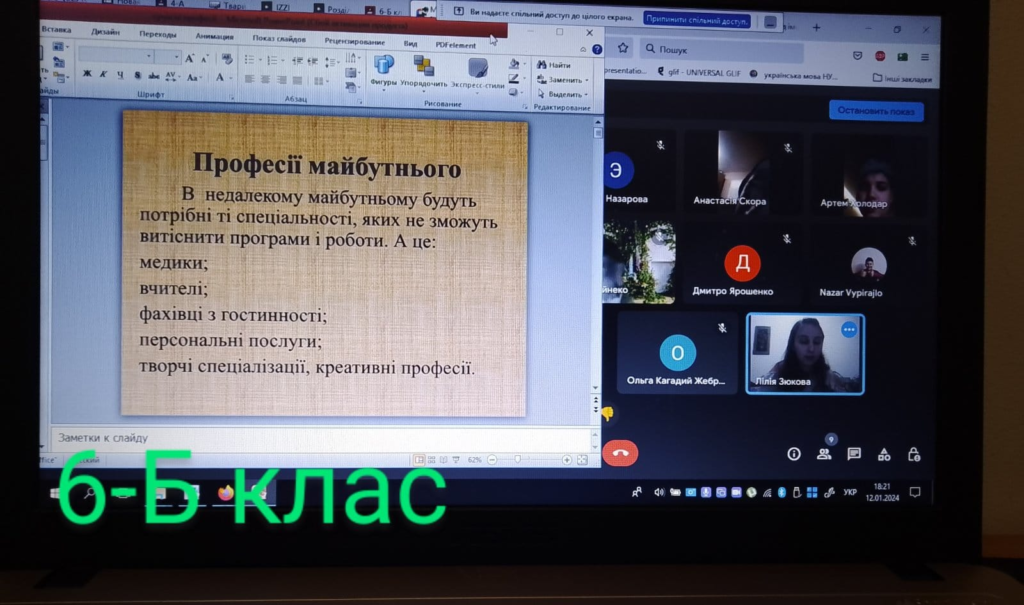The image size is (1024, 605).
Task: Open Meet activities shapes icon
Action: (x=884, y=455)
